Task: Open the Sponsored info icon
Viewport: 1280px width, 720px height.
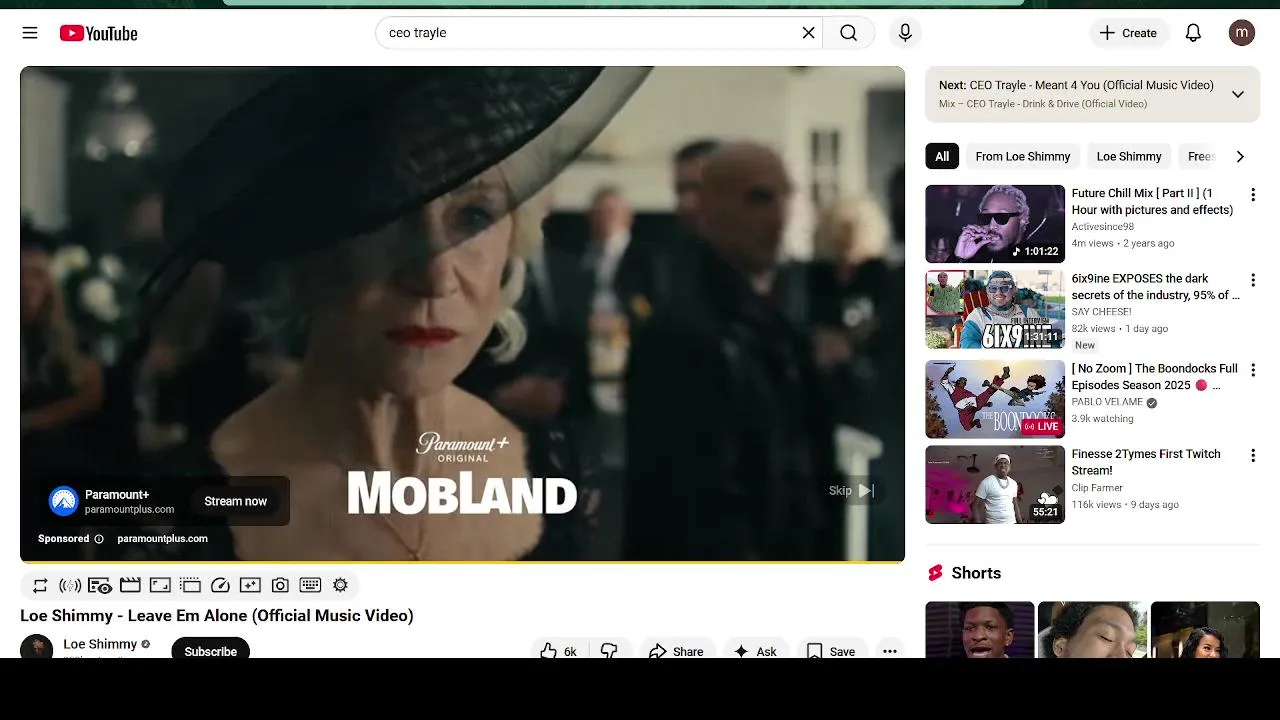Action: 99,539
